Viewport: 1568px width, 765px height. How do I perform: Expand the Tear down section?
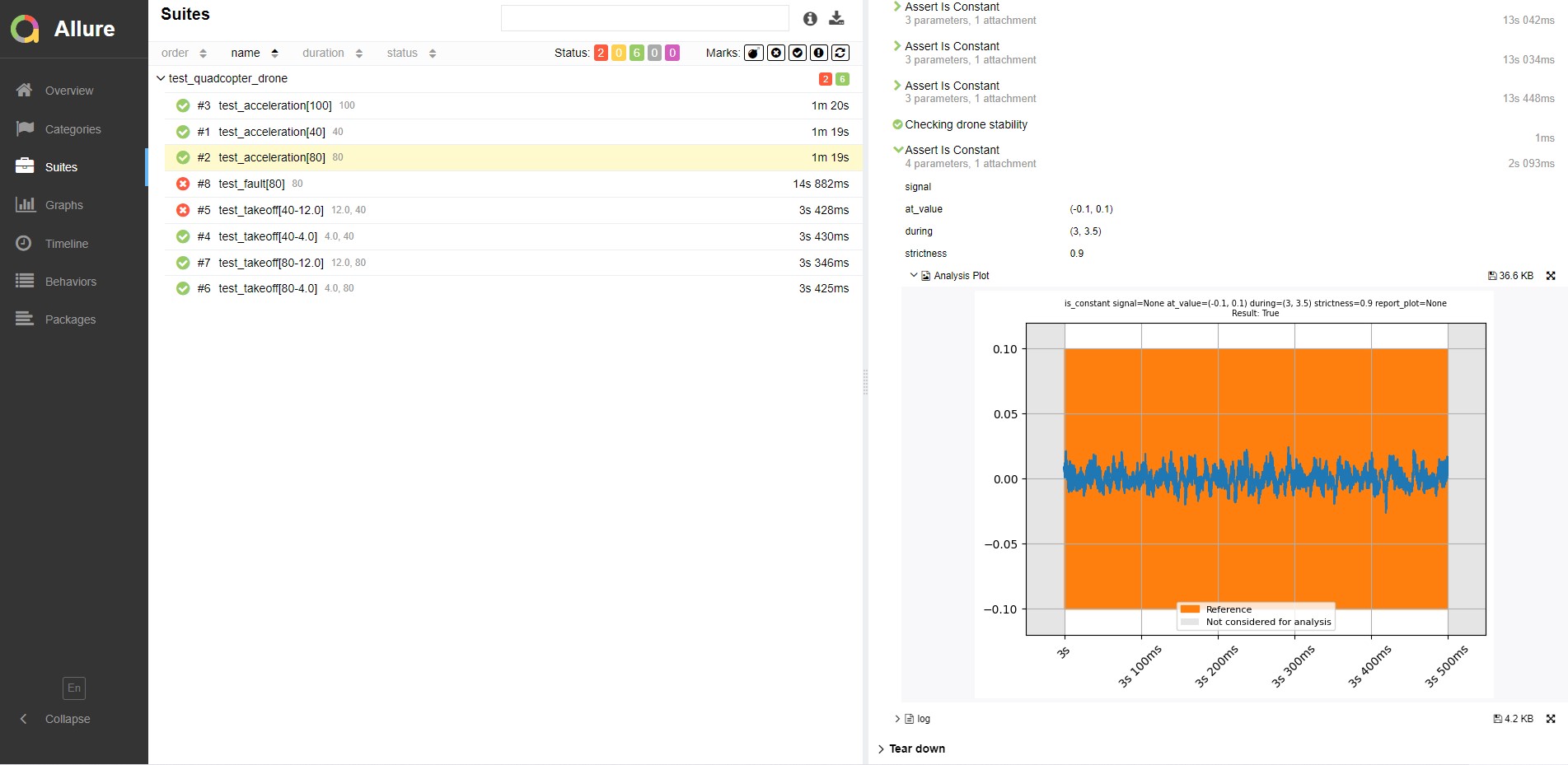tap(916, 749)
